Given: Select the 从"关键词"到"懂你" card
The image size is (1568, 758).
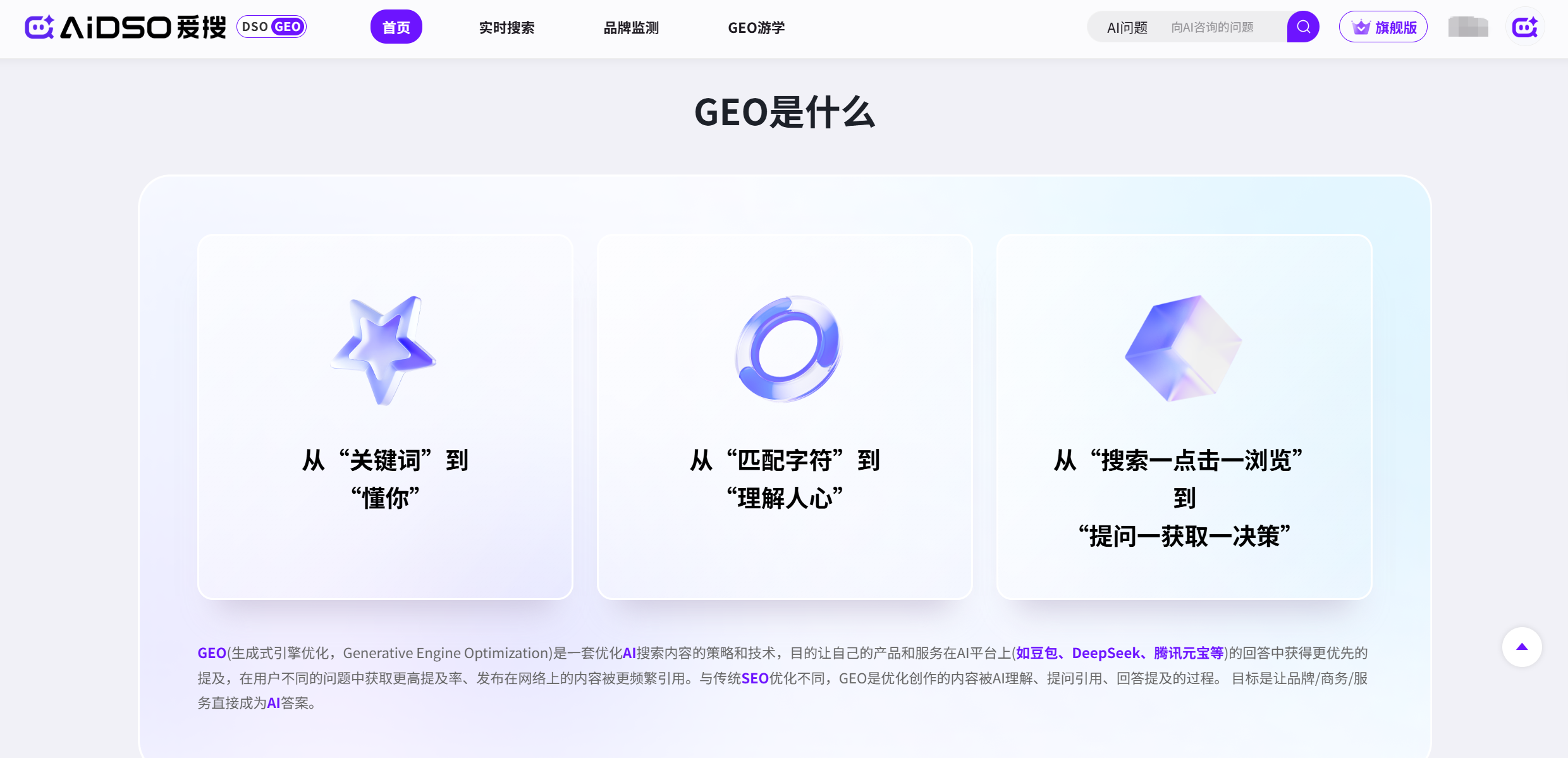Looking at the screenshot, I should (x=385, y=417).
